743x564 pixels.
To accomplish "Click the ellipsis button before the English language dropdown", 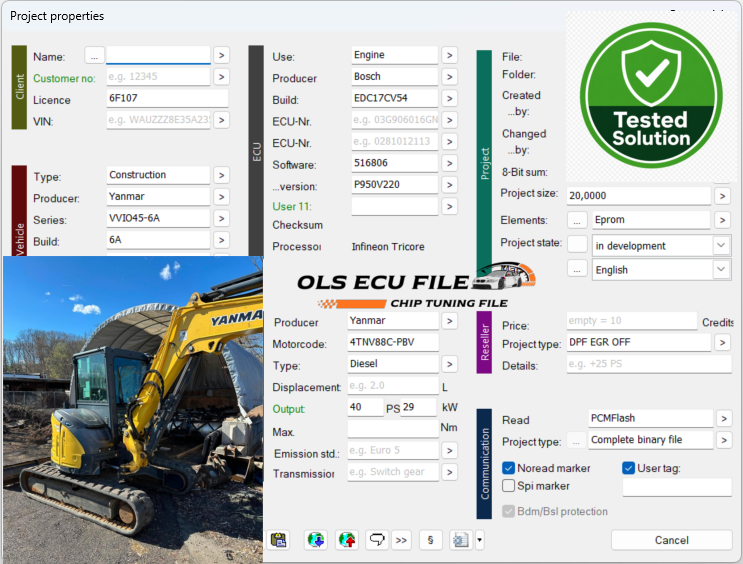I will [x=577, y=270].
